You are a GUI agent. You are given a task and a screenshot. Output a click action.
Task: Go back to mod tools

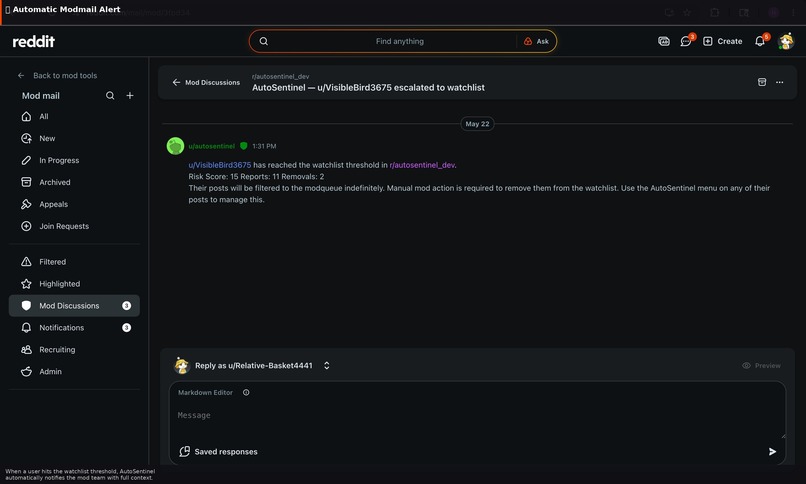coord(57,76)
